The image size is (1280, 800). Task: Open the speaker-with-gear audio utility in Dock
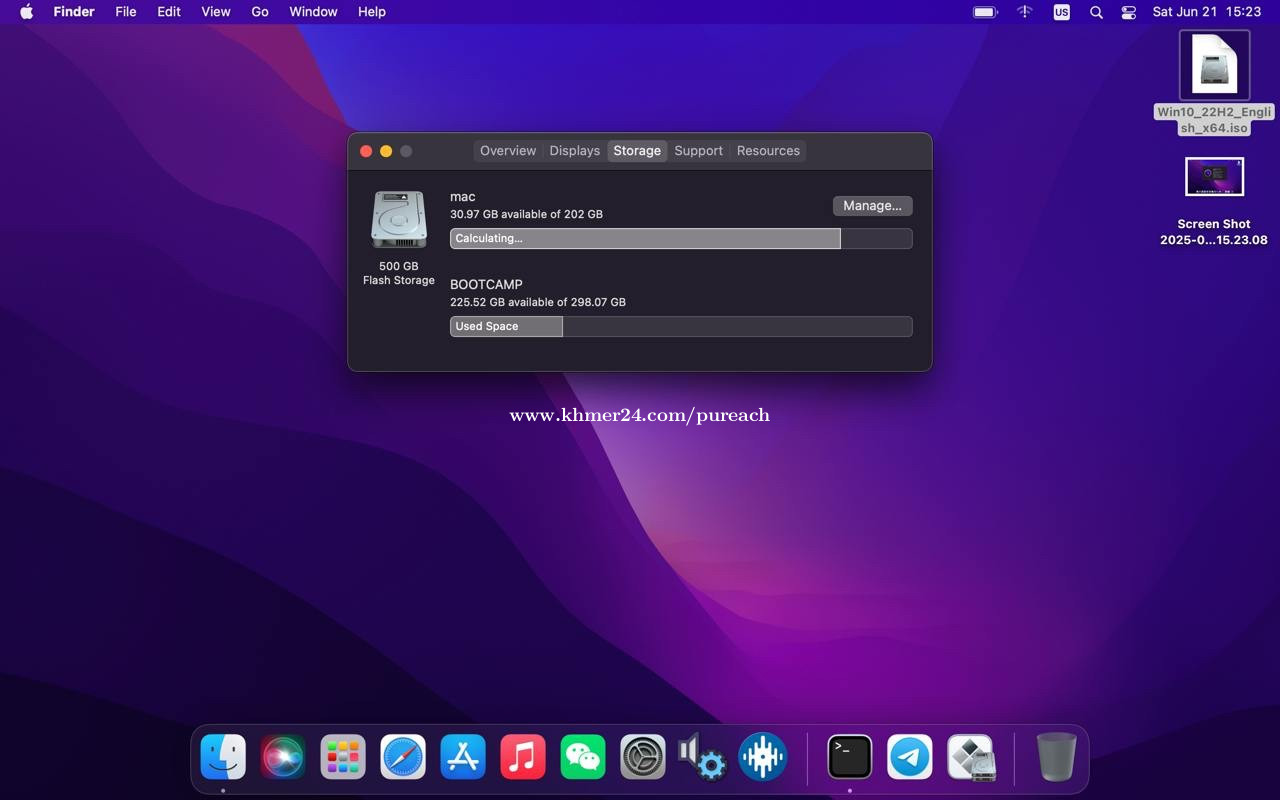point(702,757)
